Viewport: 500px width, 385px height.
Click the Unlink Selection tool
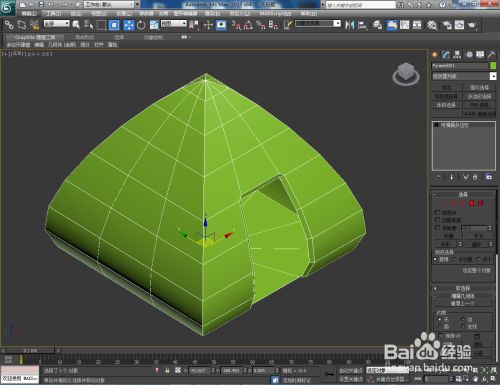(22, 25)
